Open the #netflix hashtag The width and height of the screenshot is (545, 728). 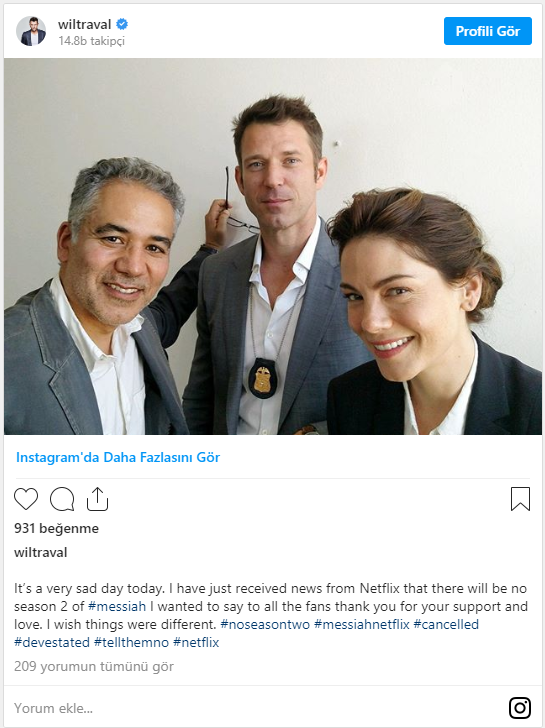196,643
